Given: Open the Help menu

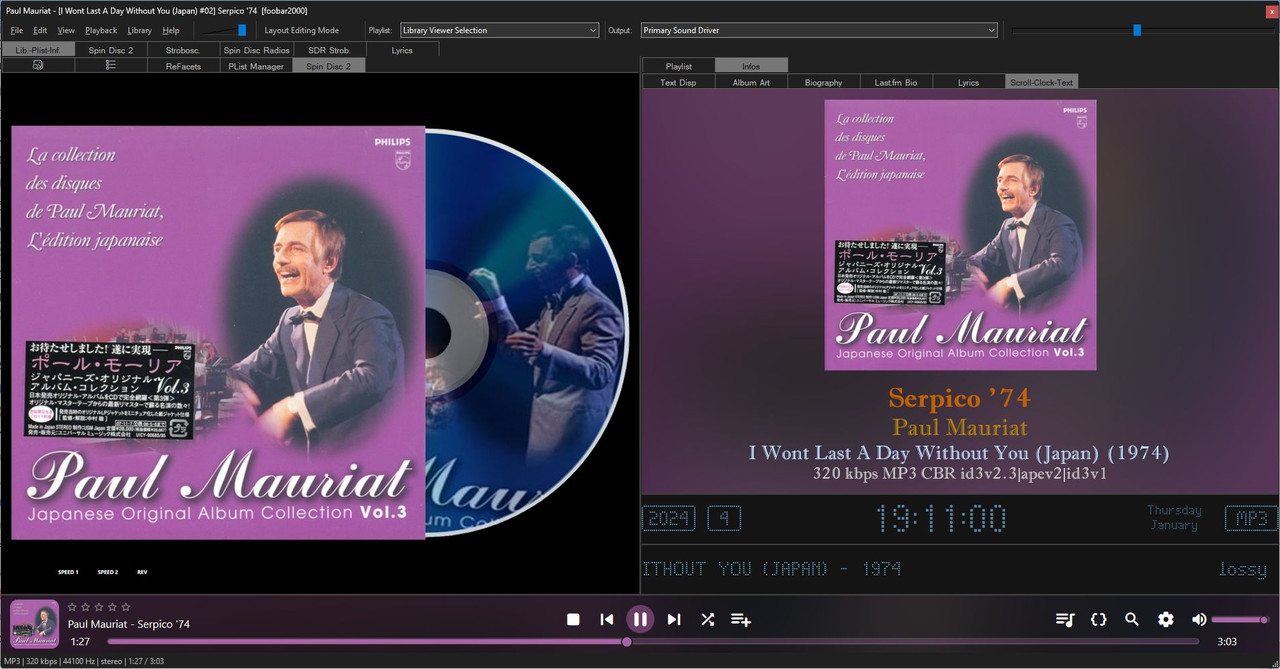Looking at the screenshot, I should click(171, 30).
